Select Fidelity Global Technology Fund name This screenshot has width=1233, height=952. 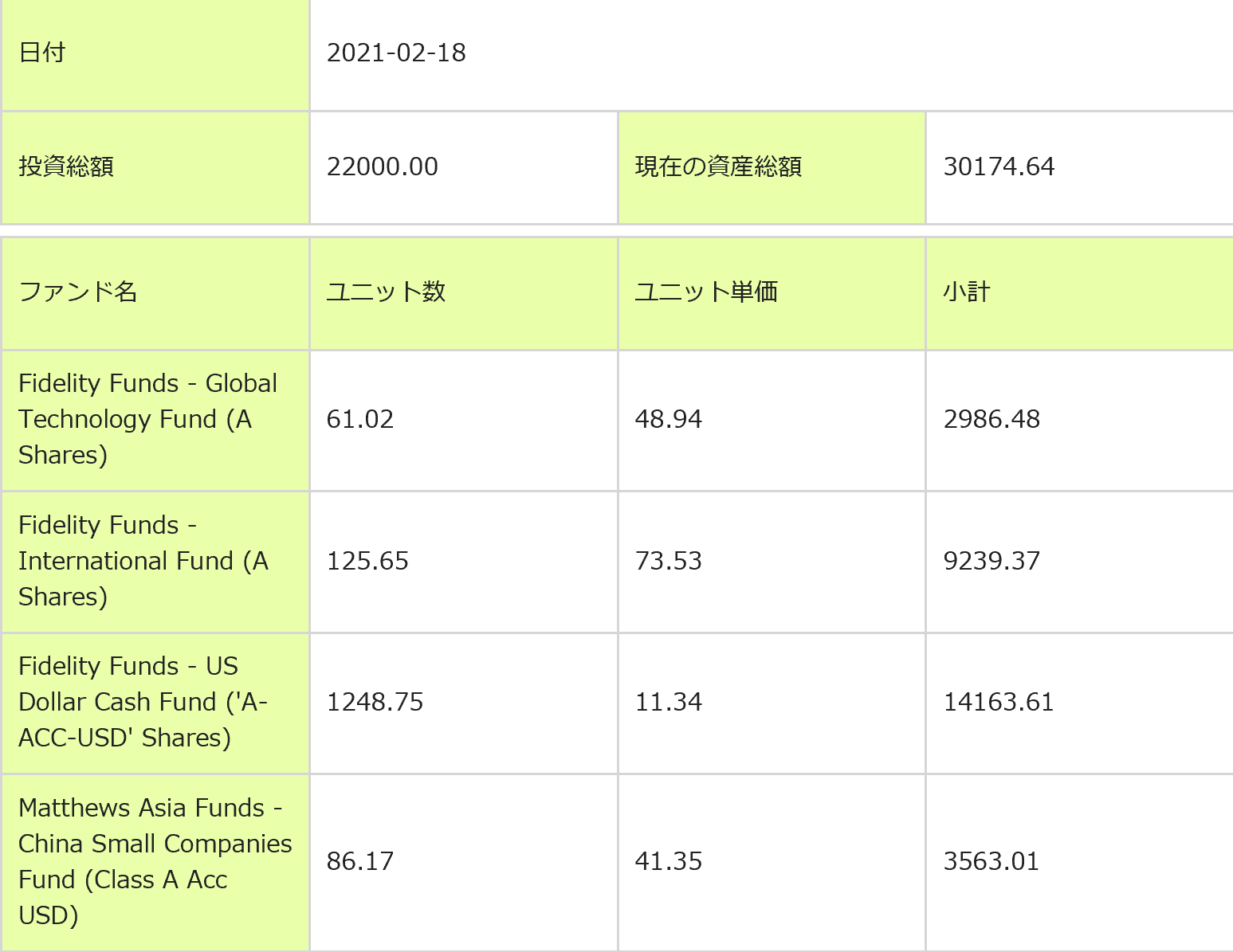(x=147, y=419)
